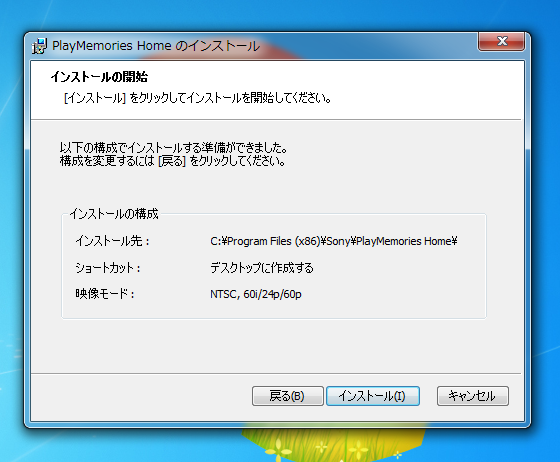Screen dimensions: 560x462
Task: Click the installer icon in the title bar
Action: point(40,46)
